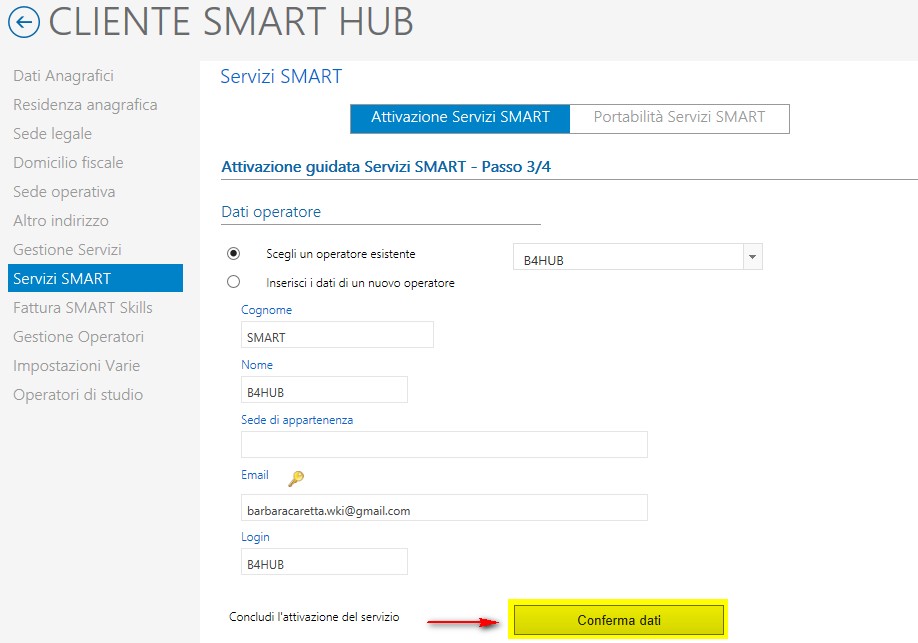
Task: Select 'Scegli un operatore esistente' radio button
Action: [x=234, y=254]
